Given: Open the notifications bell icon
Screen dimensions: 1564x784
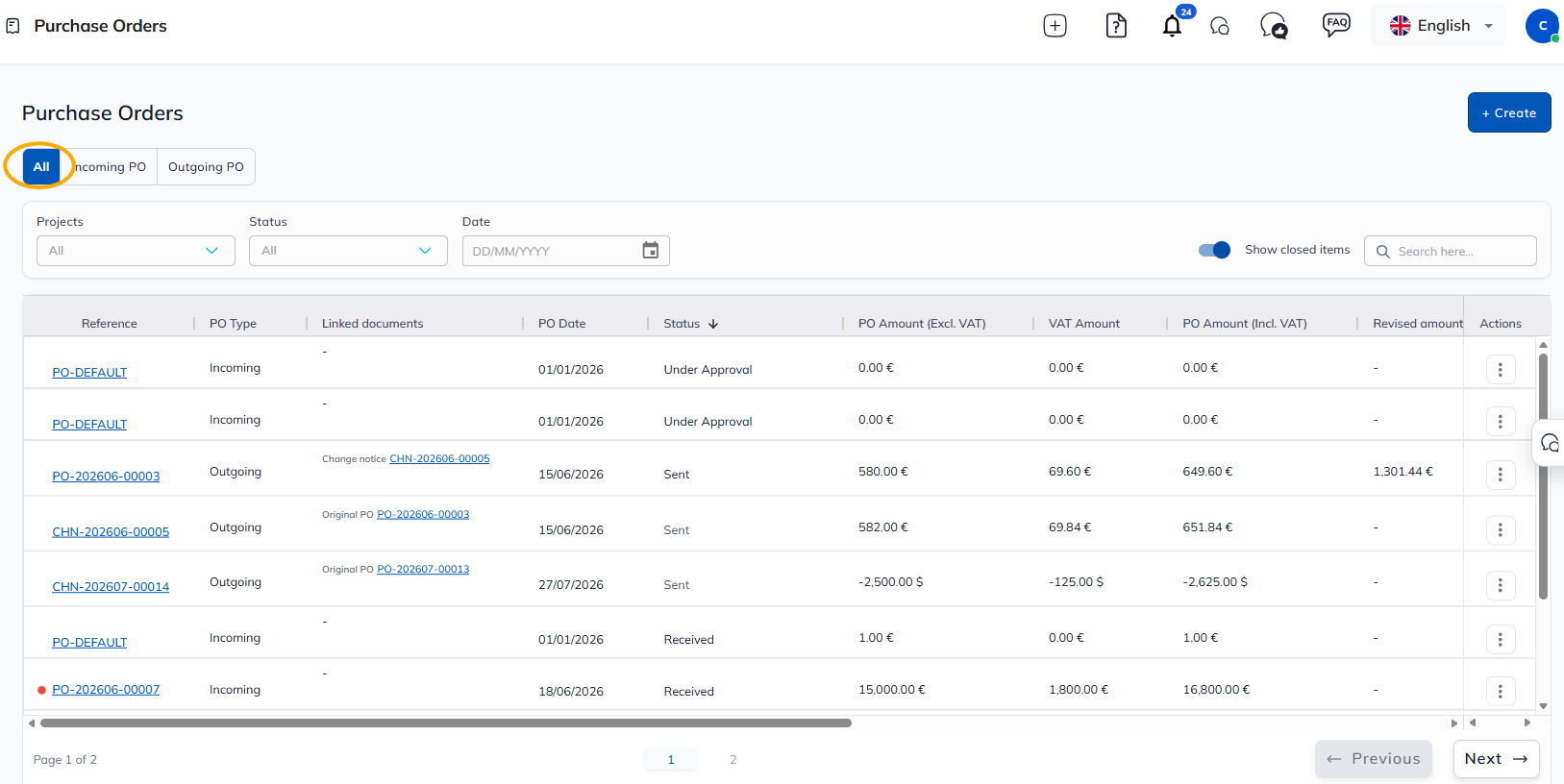Looking at the screenshot, I should pyautogui.click(x=1172, y=26).
